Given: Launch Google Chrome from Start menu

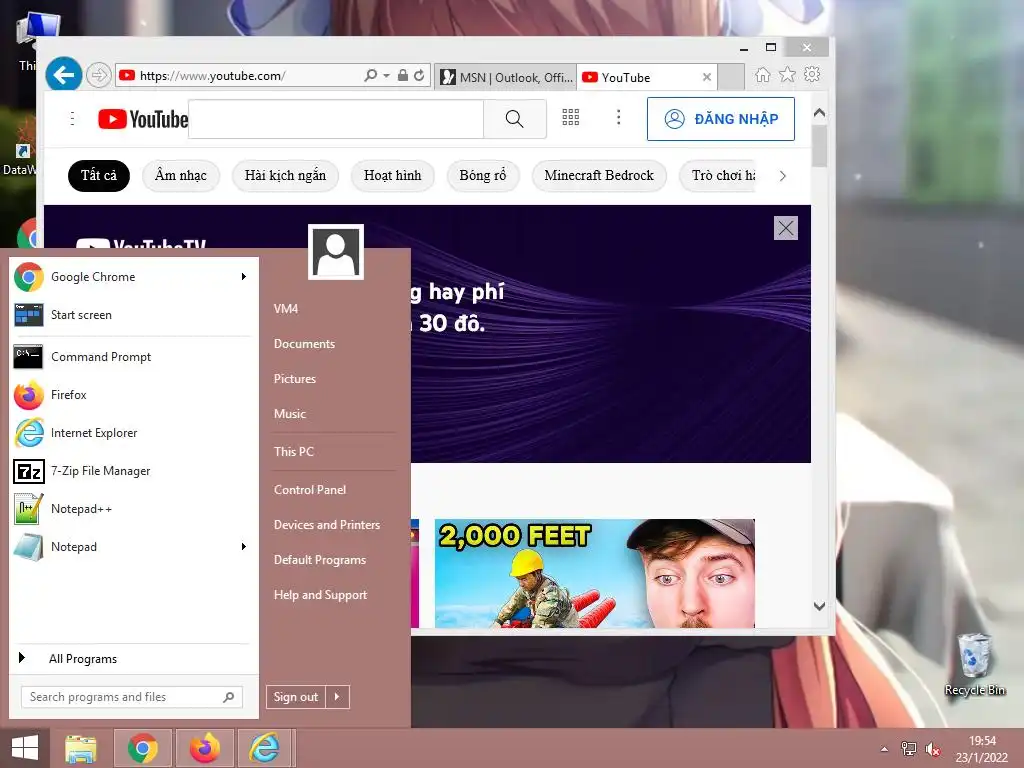Looking at the screenshot, I should pyautogui.click(x=131, y=277).
